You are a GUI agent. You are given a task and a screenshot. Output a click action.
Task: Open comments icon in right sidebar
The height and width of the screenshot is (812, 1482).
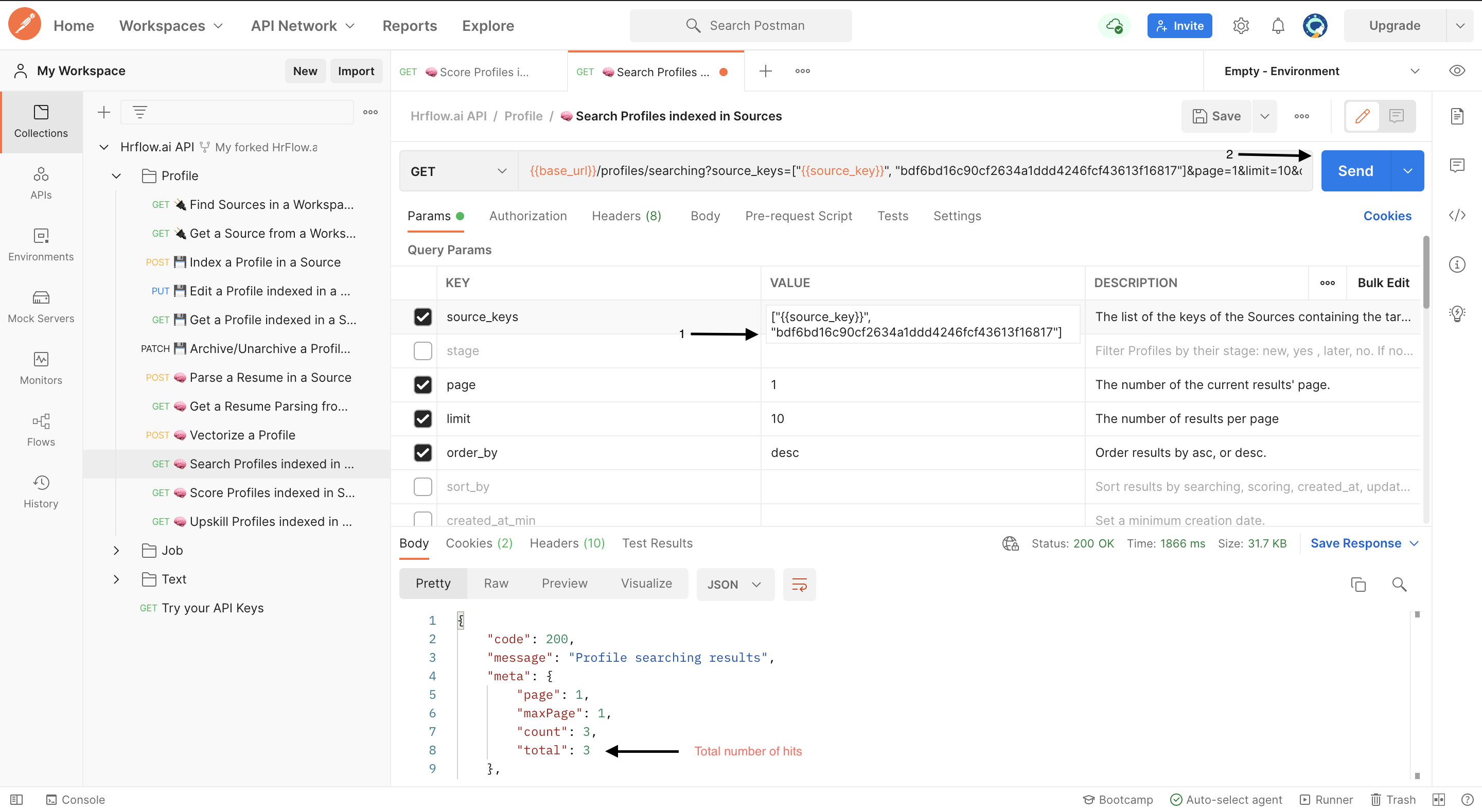[x=1457, y=166]
